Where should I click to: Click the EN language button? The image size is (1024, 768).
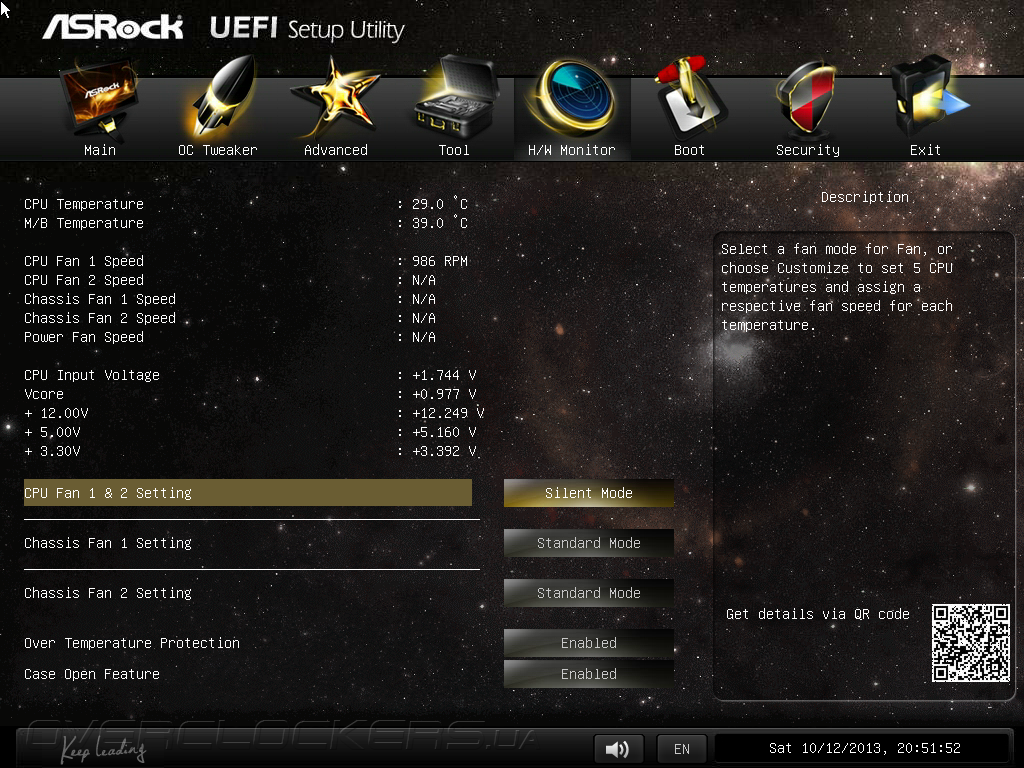[x=682, y=749]
